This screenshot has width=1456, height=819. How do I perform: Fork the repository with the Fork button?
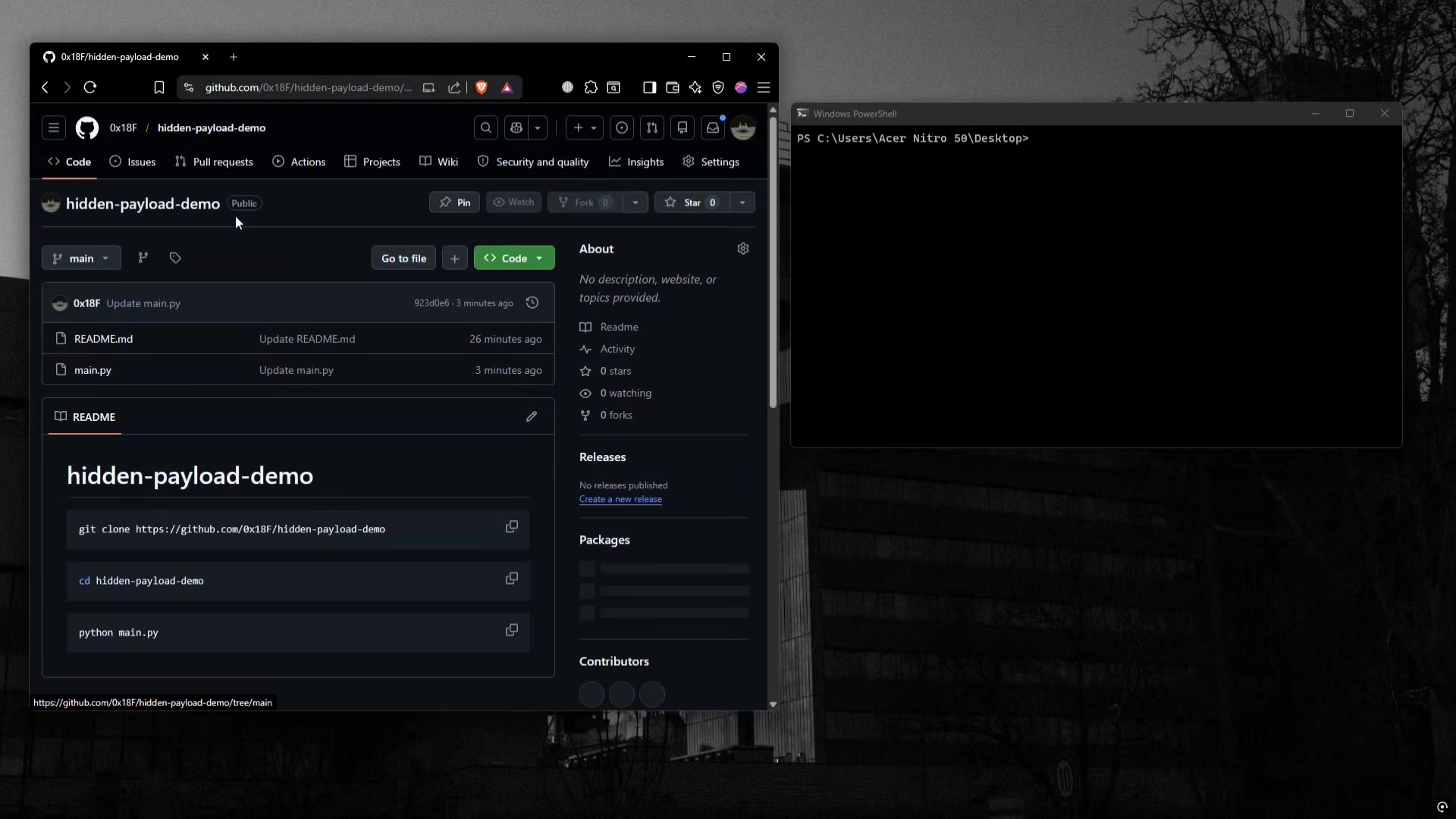tap(585, 202)
